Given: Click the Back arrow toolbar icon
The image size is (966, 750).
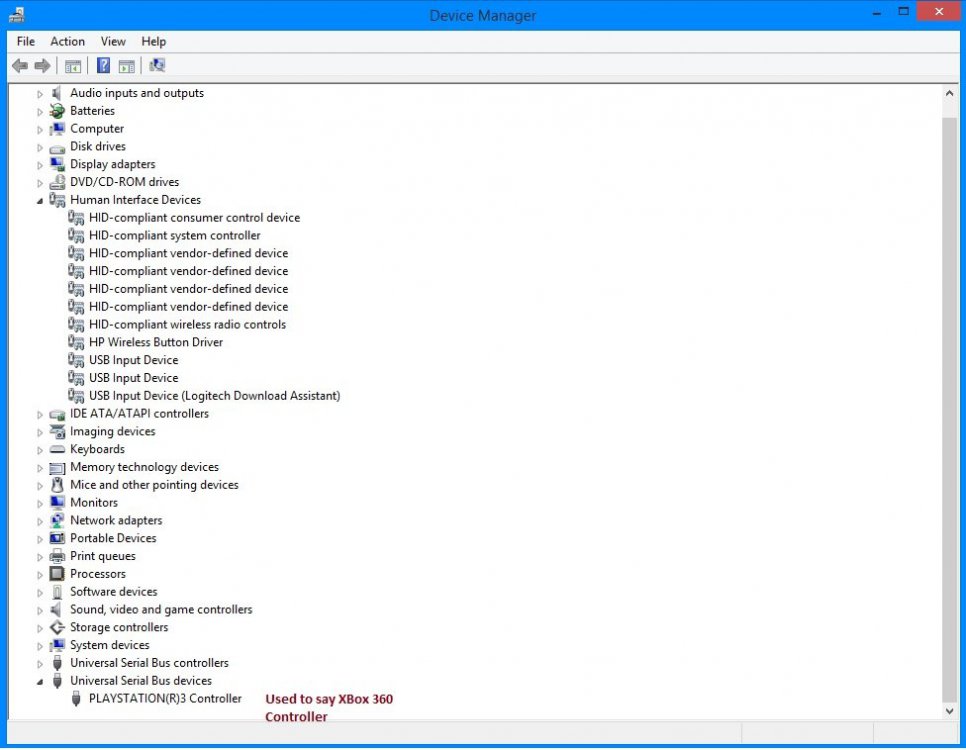Looking at the screenshot, I should tap(19, 66).
